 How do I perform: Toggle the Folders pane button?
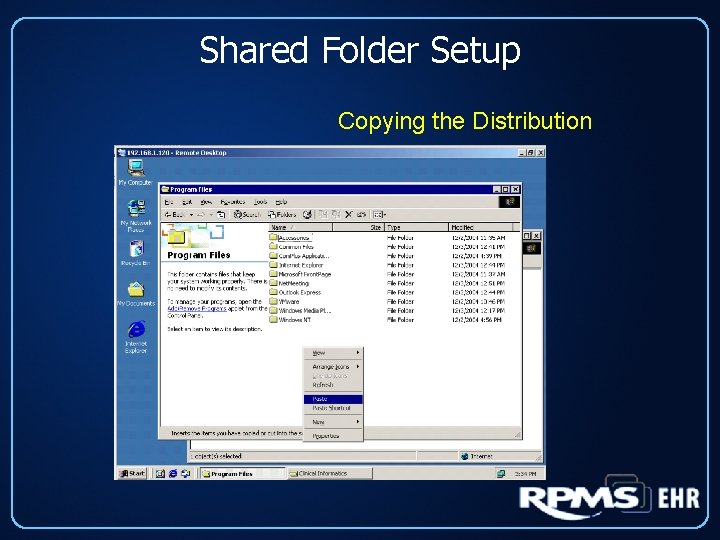click(282, 215)
